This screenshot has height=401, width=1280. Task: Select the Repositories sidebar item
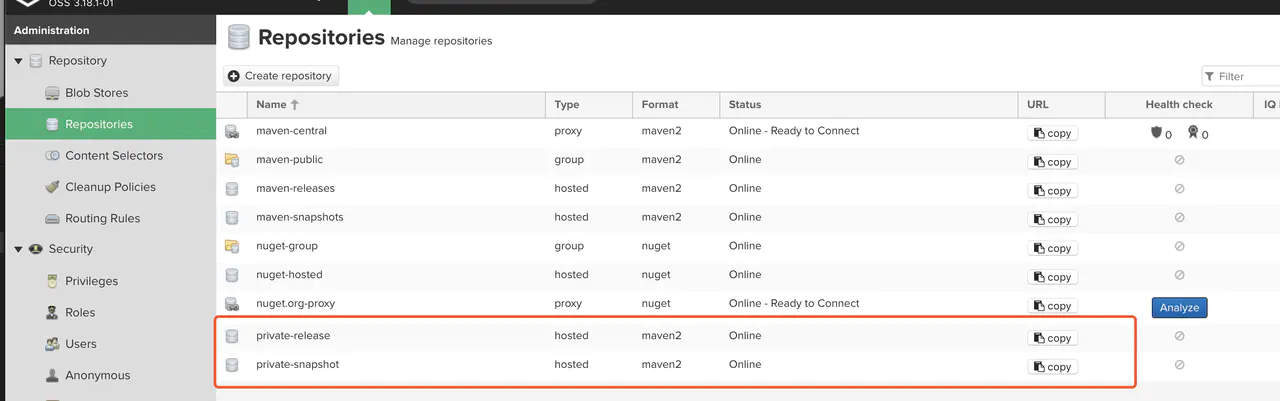[98, 125]
